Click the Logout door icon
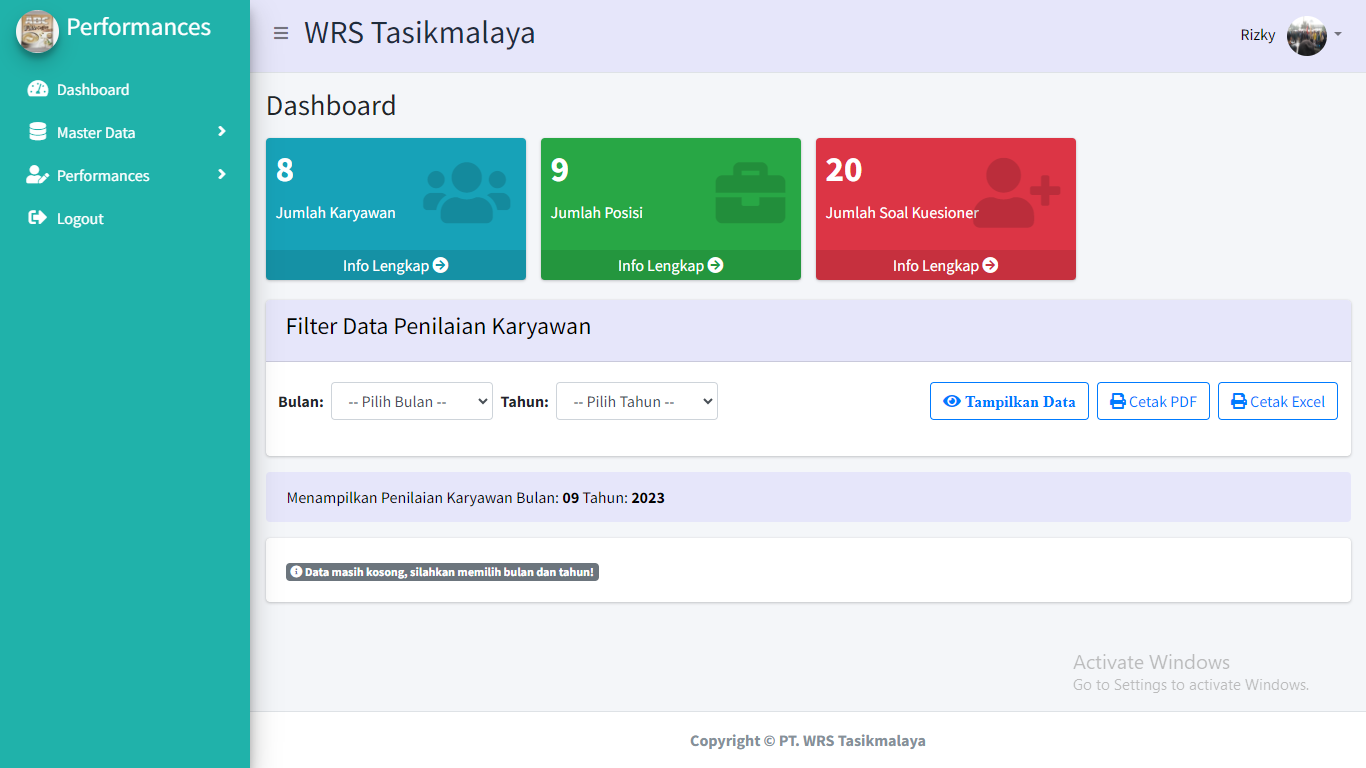 coord(38,218)
